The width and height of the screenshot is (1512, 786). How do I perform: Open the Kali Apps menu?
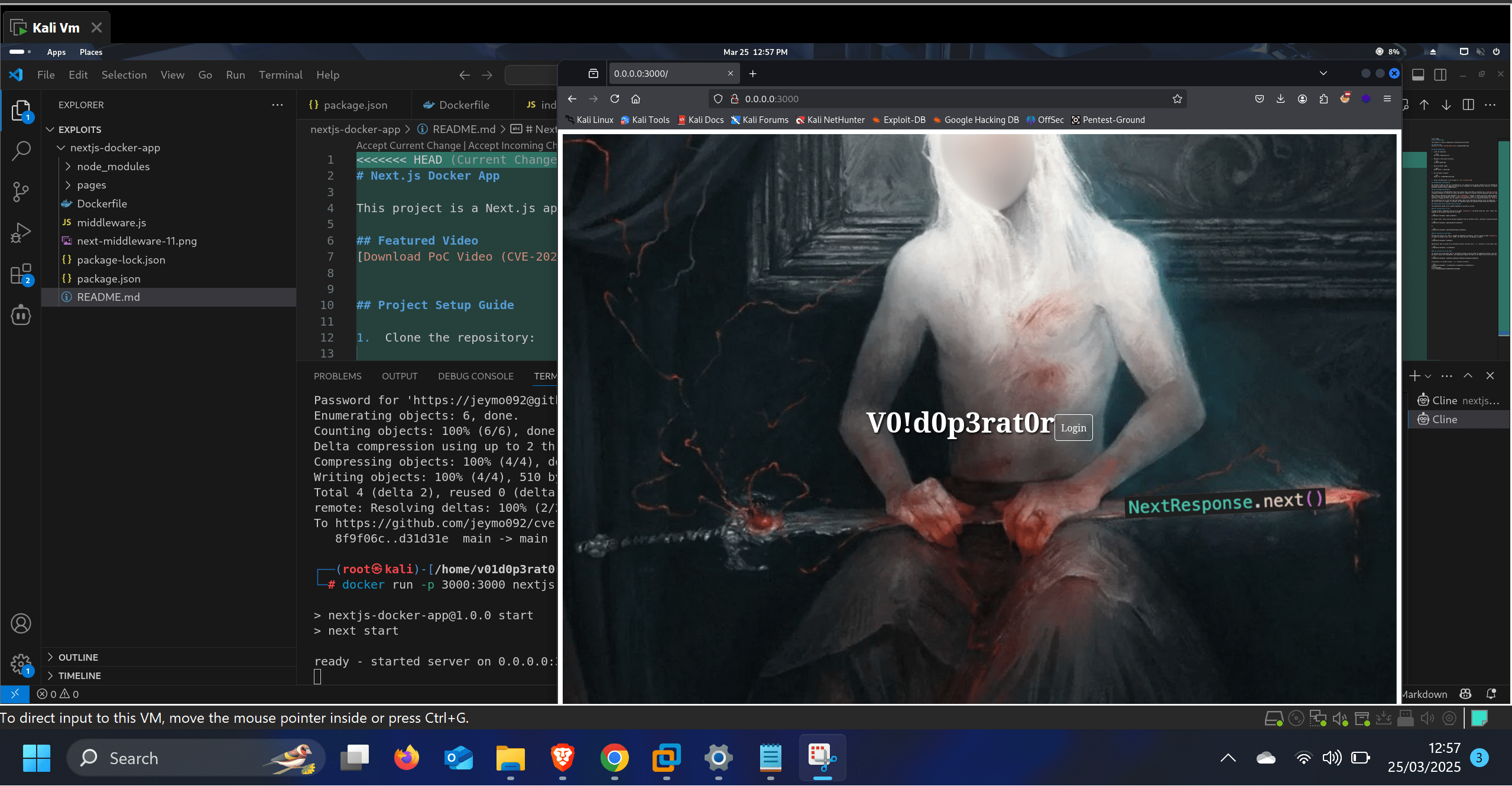pyautogui.click(x=56, y=52)
